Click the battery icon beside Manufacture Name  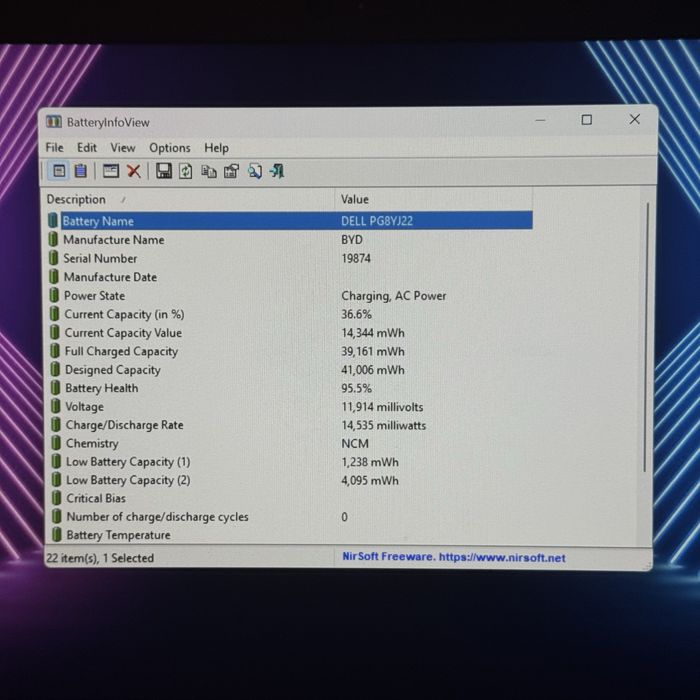(x=53, y=240)
